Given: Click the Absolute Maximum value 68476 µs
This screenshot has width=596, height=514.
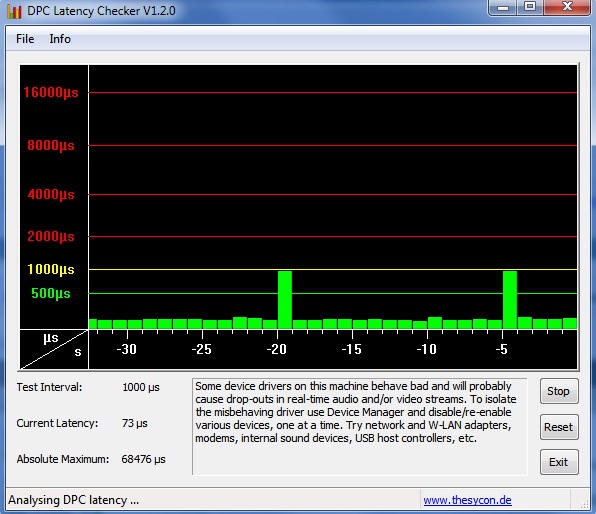Looking at the screenshot, I should tap(143, 459).
